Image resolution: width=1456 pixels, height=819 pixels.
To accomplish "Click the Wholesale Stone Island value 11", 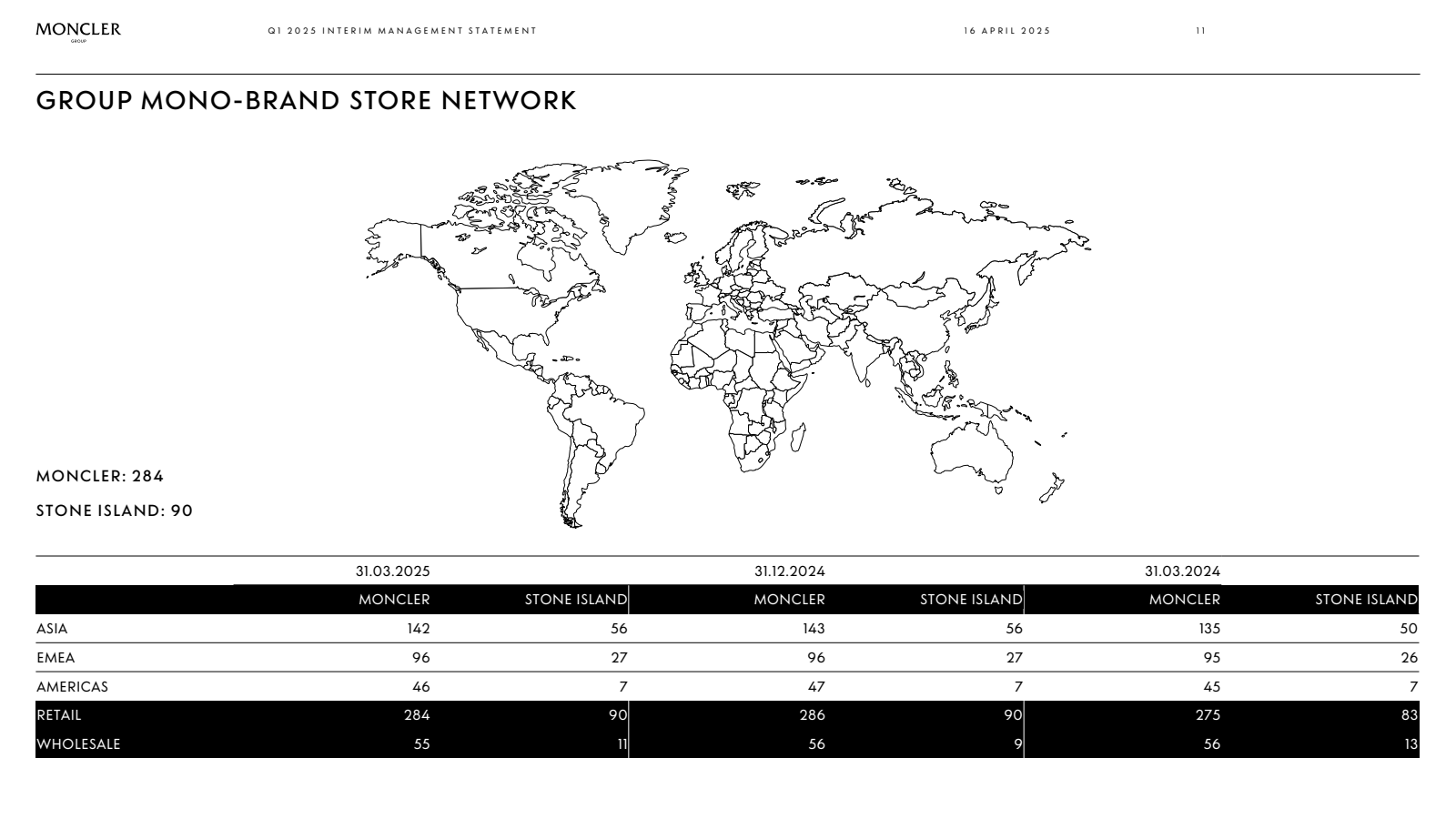I will click(622, 744).
